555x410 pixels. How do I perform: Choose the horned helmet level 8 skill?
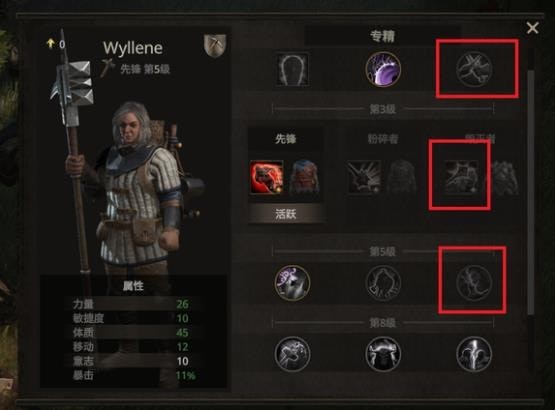point(383,354)
